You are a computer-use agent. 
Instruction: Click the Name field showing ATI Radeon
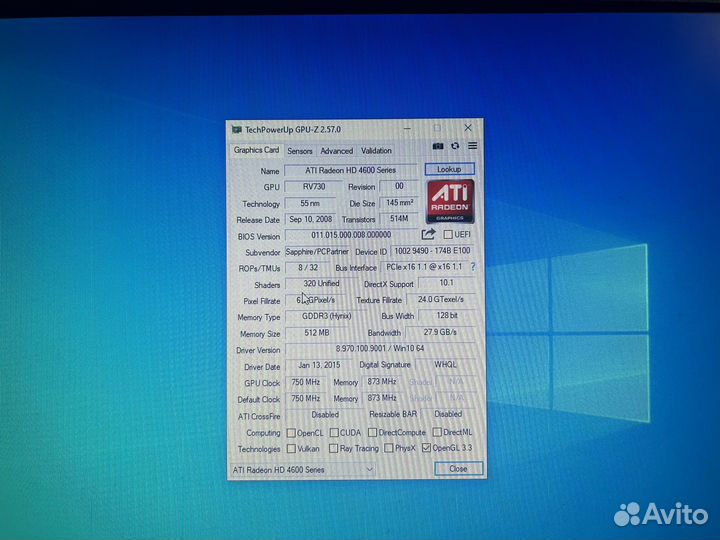[x=350, y=170]
